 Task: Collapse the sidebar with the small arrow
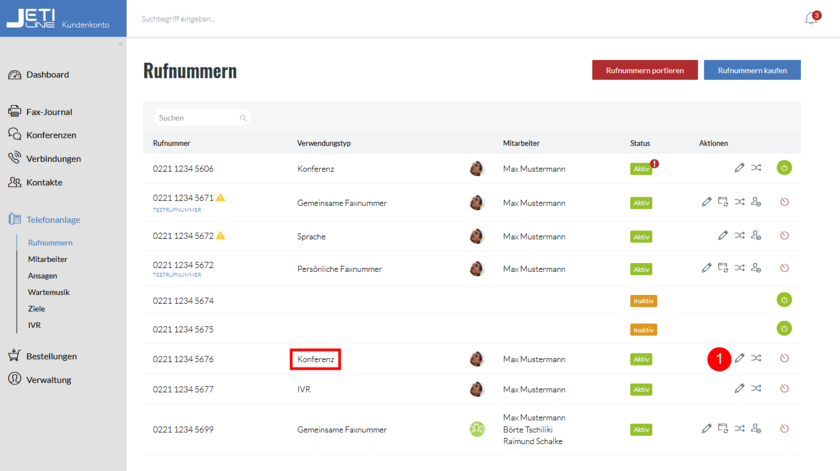(120, 44)
